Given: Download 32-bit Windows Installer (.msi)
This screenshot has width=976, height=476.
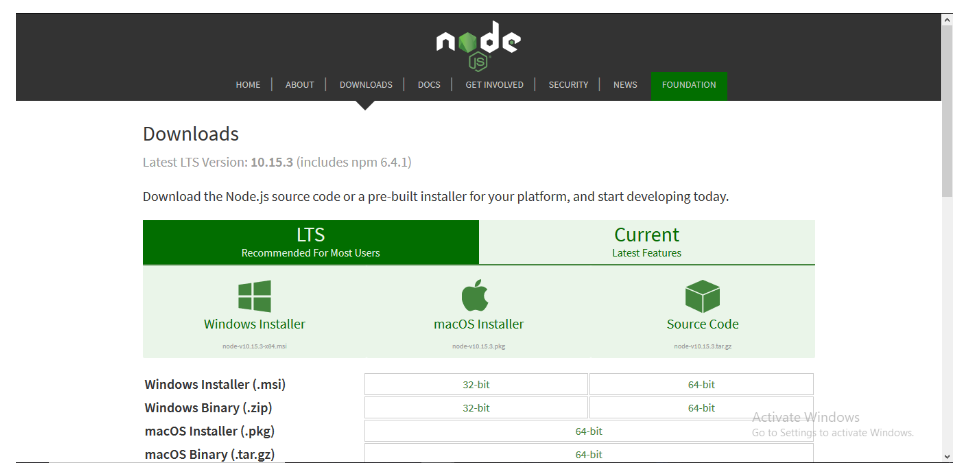Looking at the screenshot, I should [476, 385].
